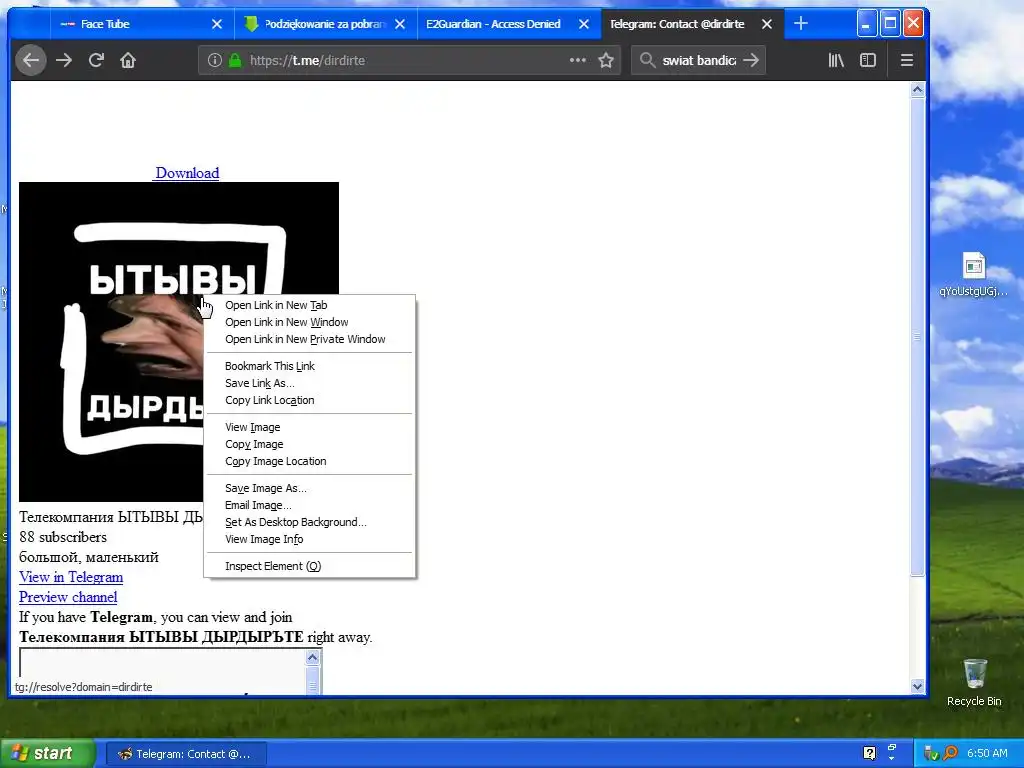Select the Telegram: Contact @dirdirte tab
1024x768 pixels.
click(692, 24)
